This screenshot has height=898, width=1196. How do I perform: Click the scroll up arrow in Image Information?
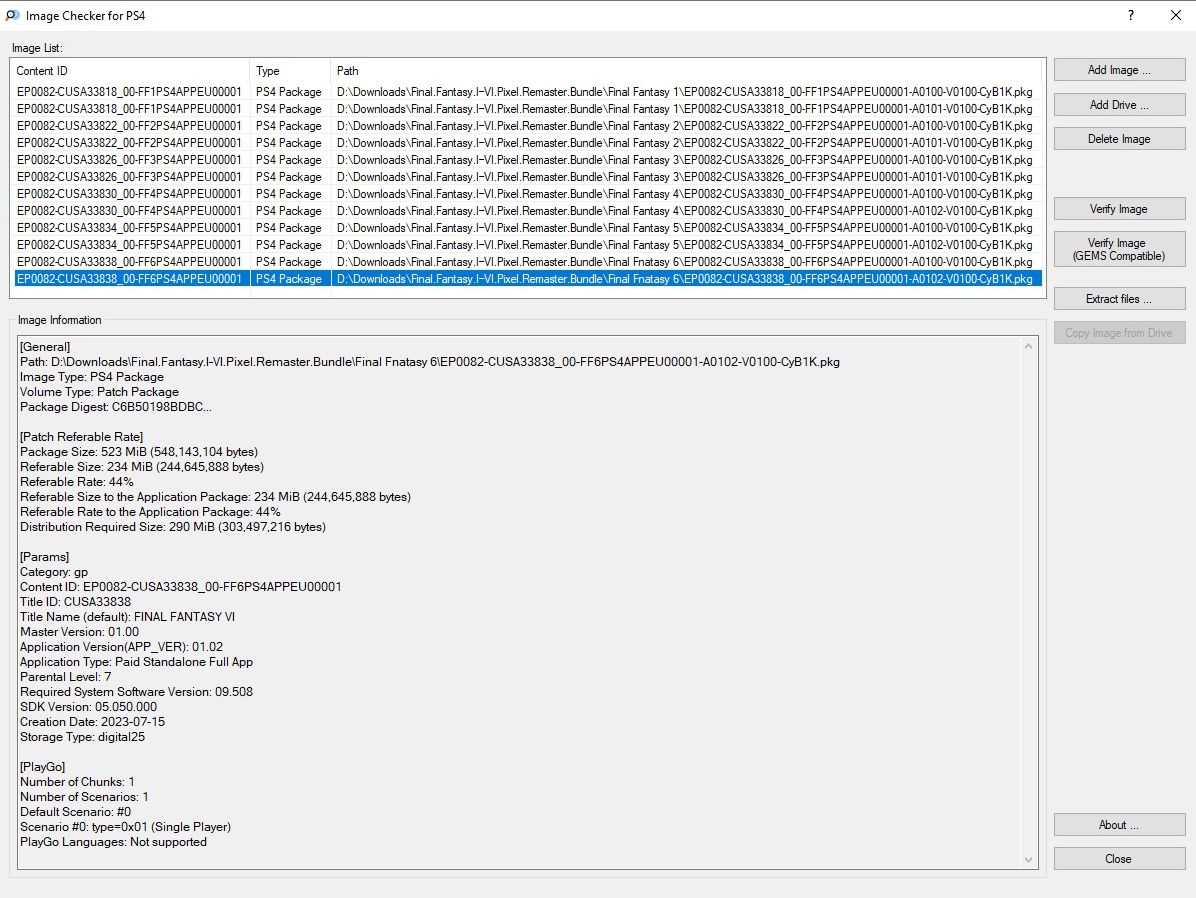(1028, 346)
